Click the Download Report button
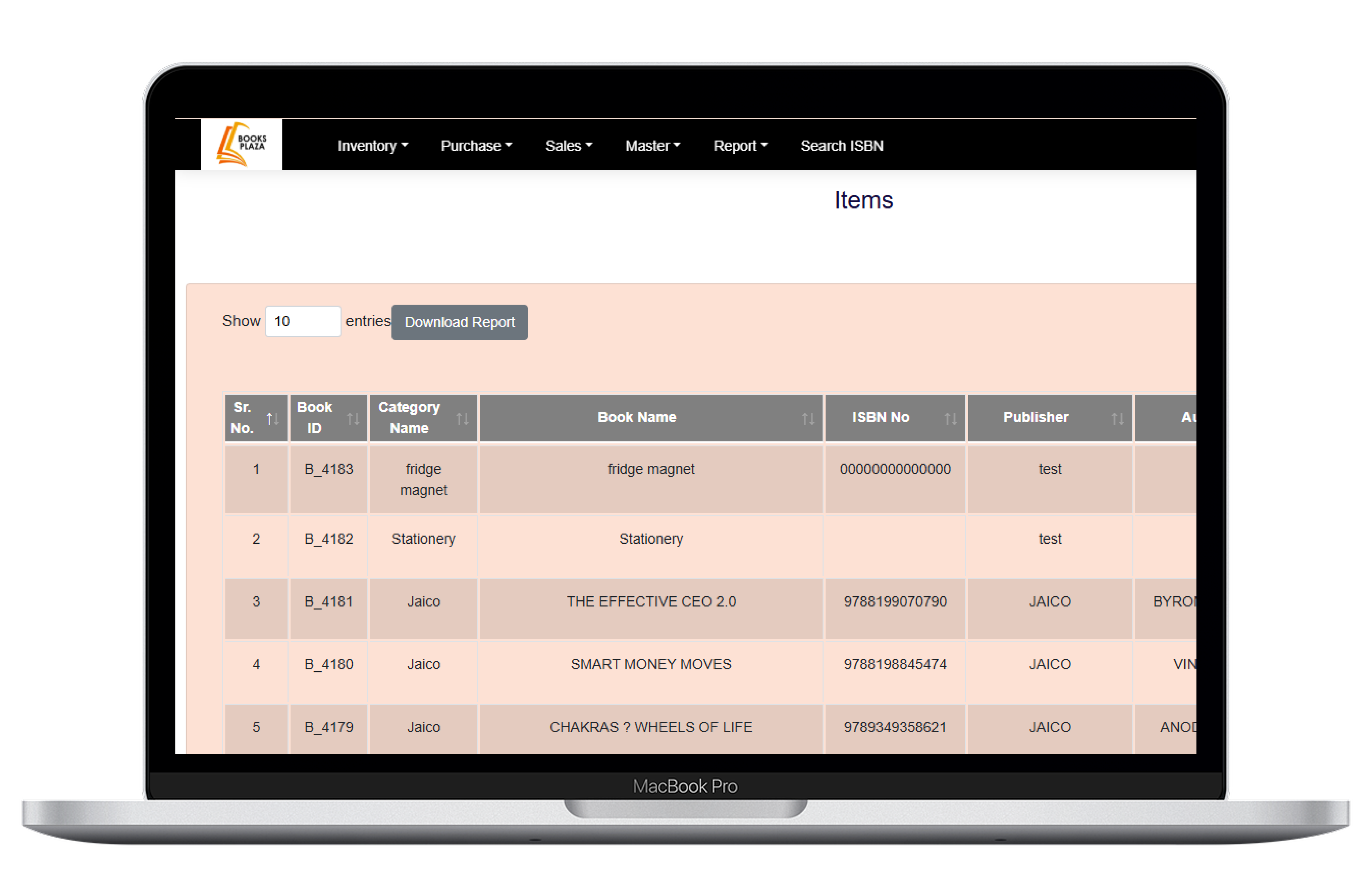The height and width of the screenshot is (872, 1372). (x=459, y=322)
